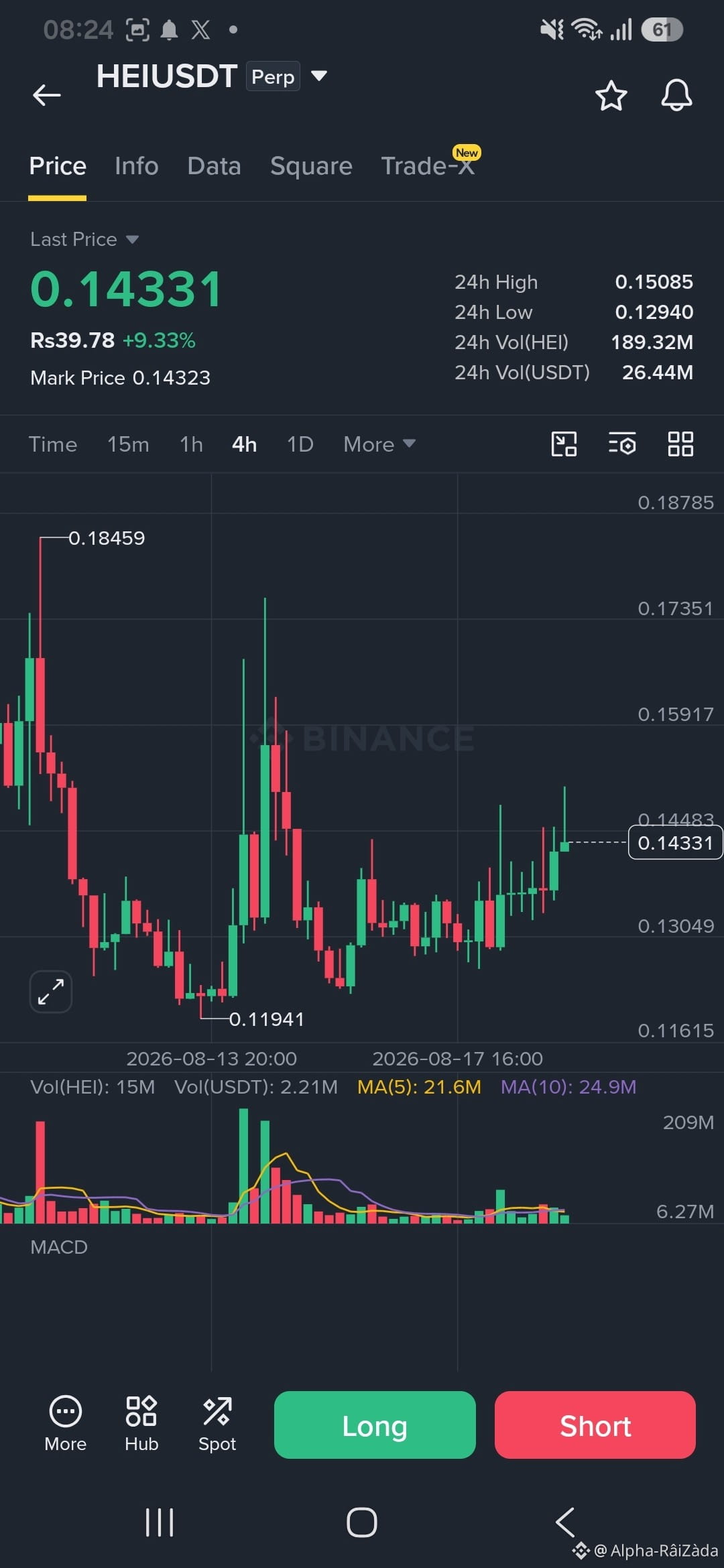Tap the Vol(HEI): 15M label
The width and height of the screenshot is (724, 1568).
click(93, 1087)
